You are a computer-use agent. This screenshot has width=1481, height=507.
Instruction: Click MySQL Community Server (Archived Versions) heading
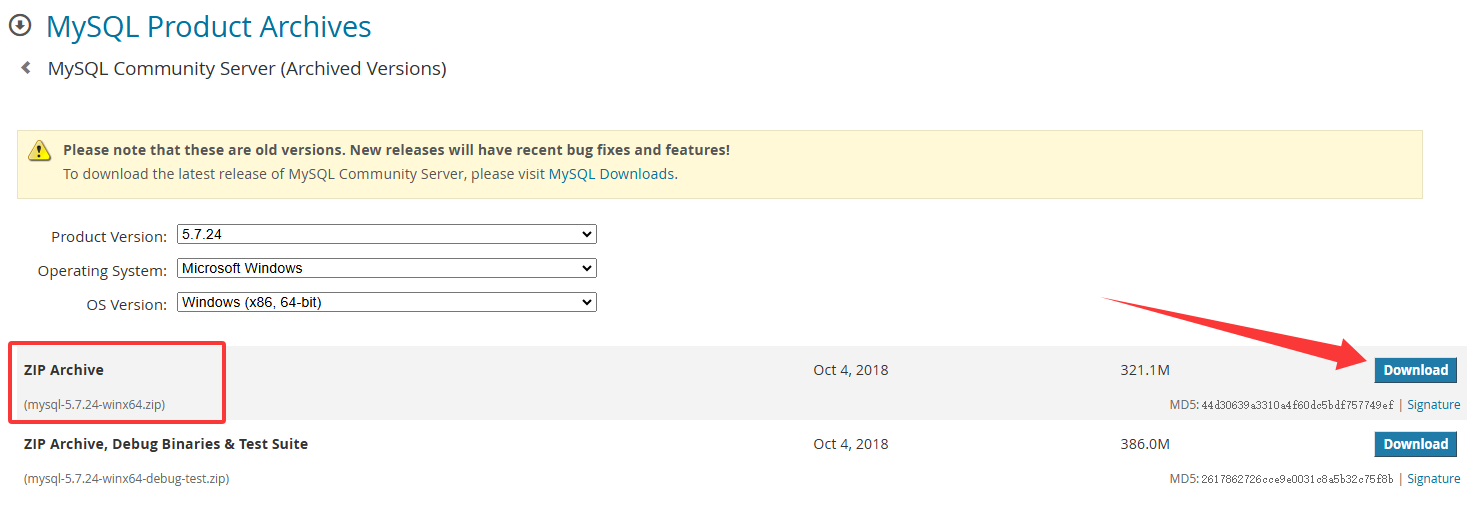247,69
